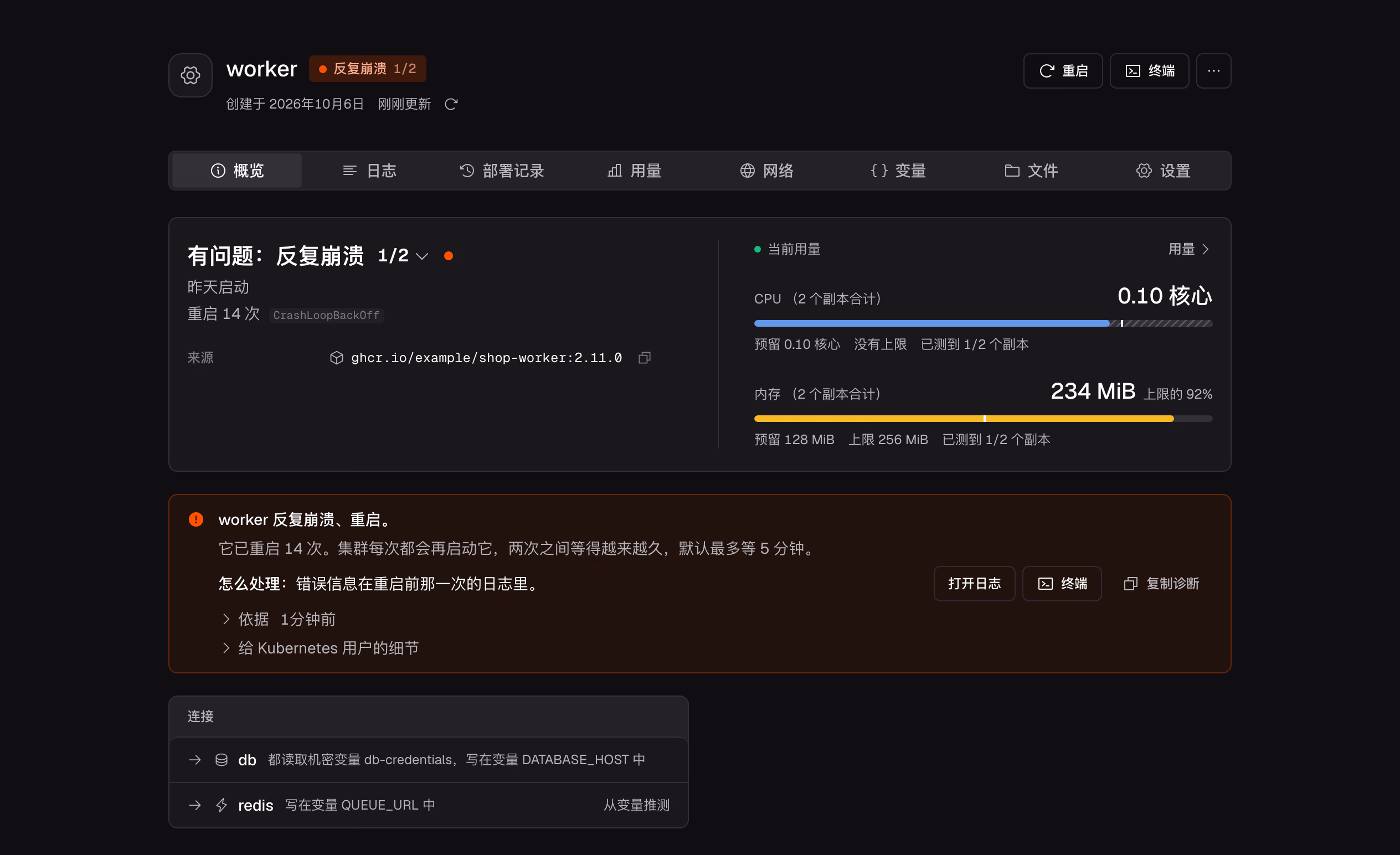Open 终端 from the crash alert
The width and height of the screenshot is (1400, 855).
[1062, 584]
